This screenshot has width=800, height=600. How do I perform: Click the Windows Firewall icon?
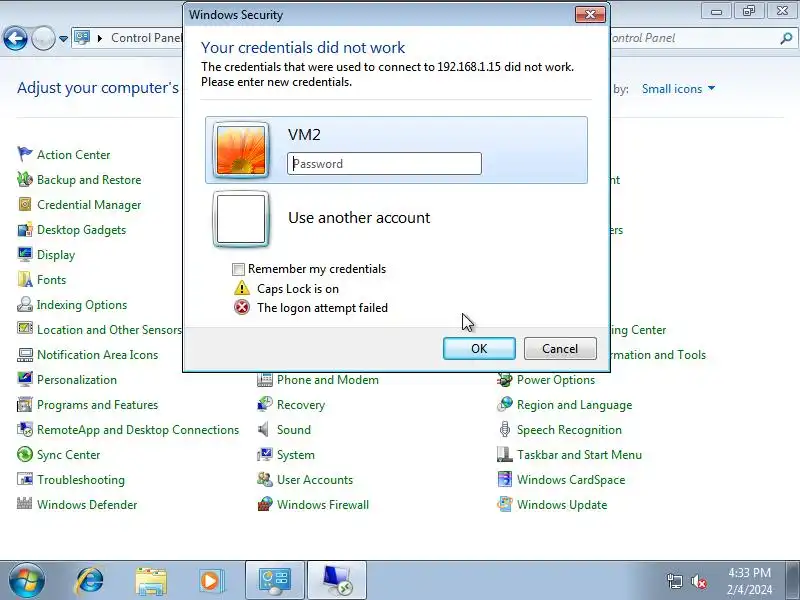pos(264,504)
